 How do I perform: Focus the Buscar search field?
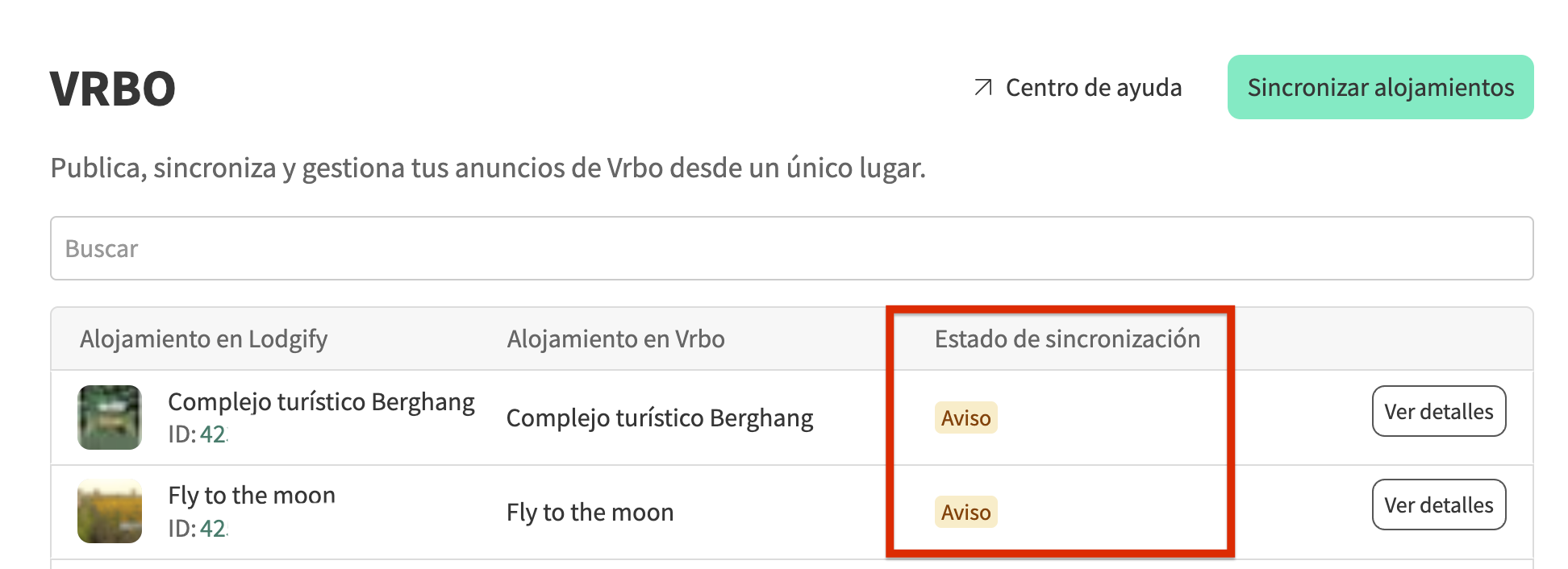coord(790,248)
